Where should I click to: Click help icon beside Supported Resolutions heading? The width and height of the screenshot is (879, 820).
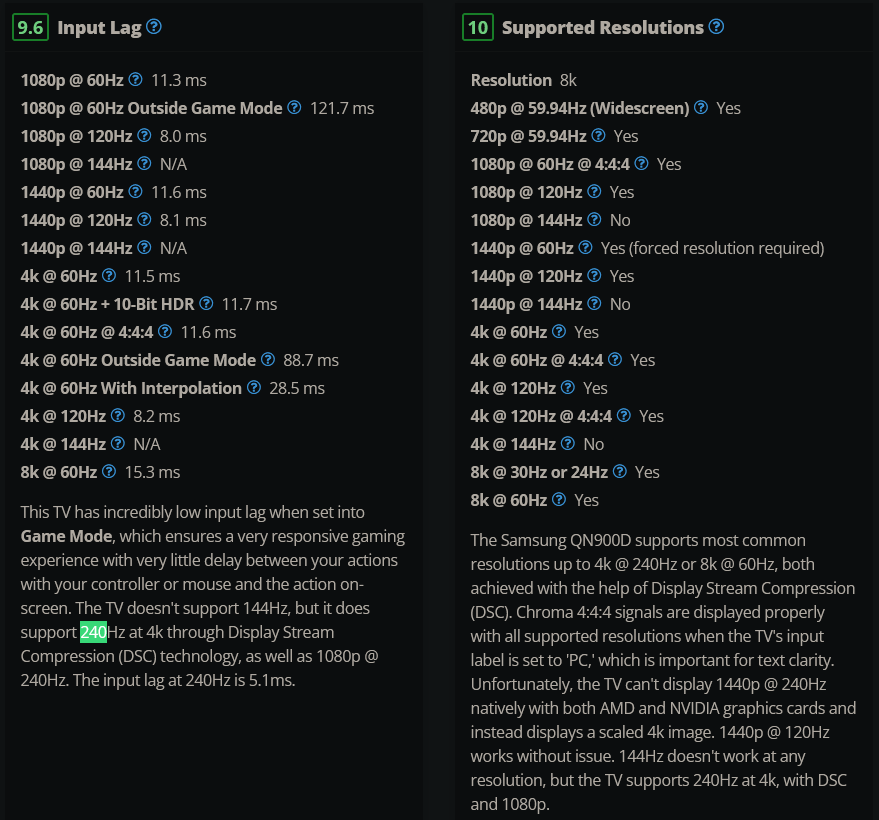(x=716, y=27)
